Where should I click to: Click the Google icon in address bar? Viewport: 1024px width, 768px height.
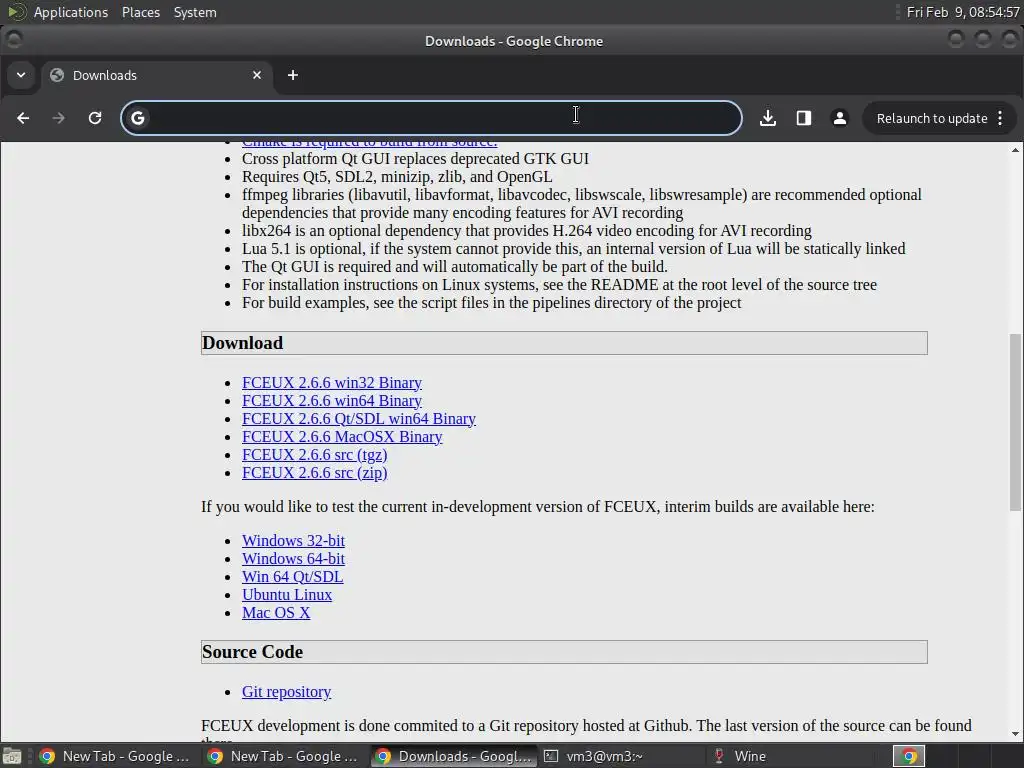coord(138,118)
